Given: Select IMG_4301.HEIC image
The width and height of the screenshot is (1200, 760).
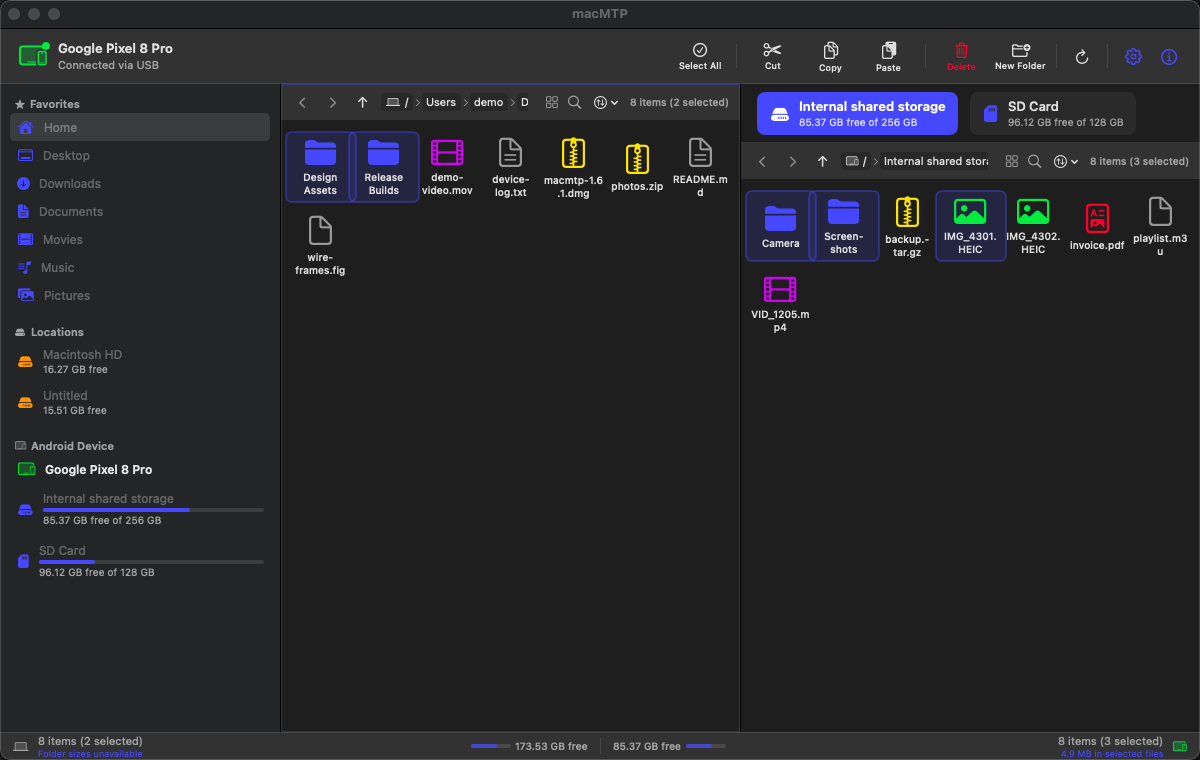Looking at the screenshot, I should [x=970, y=226].
